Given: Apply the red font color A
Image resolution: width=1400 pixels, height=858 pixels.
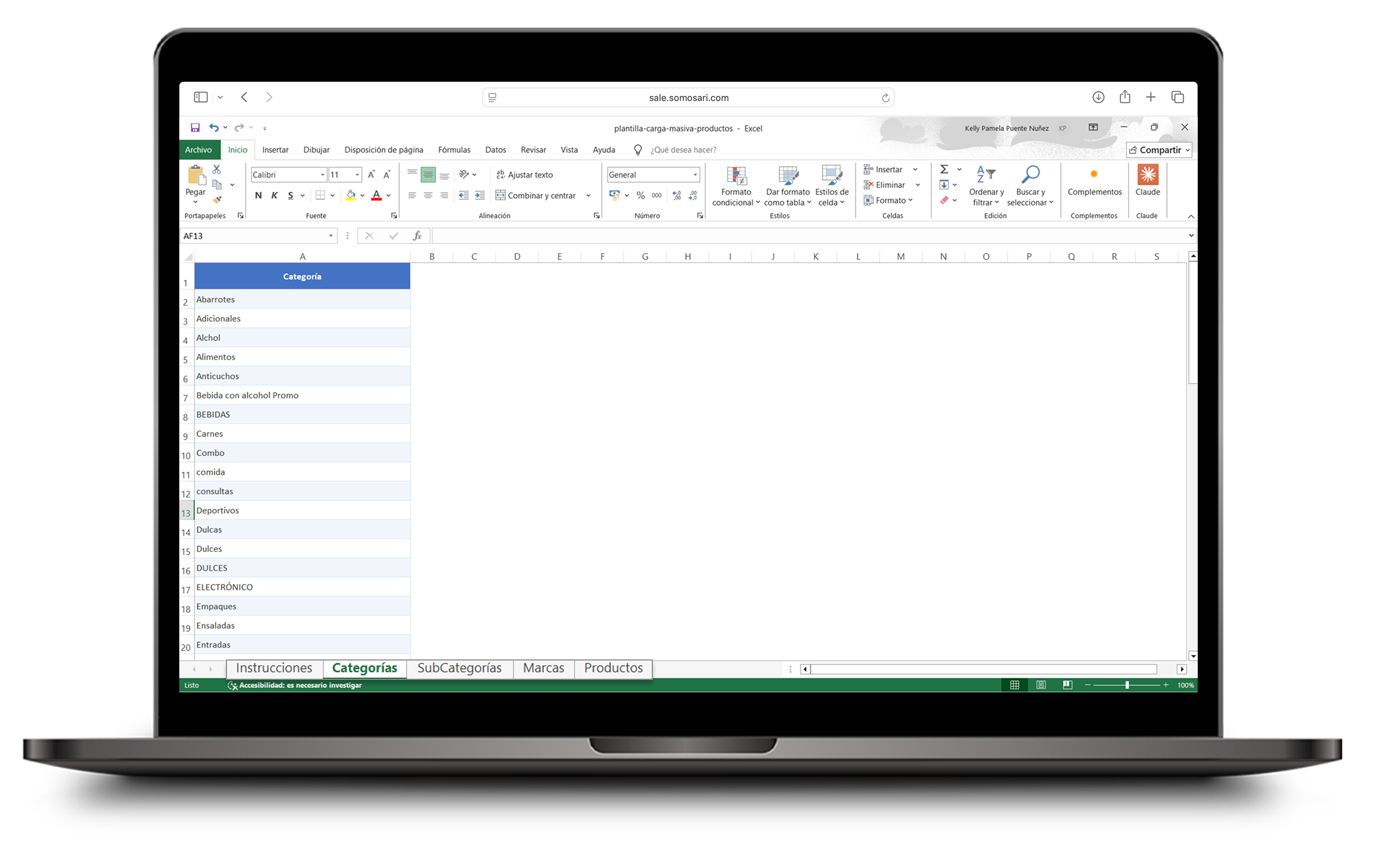Looking at the screenshot, I should [x=376, y=196].
